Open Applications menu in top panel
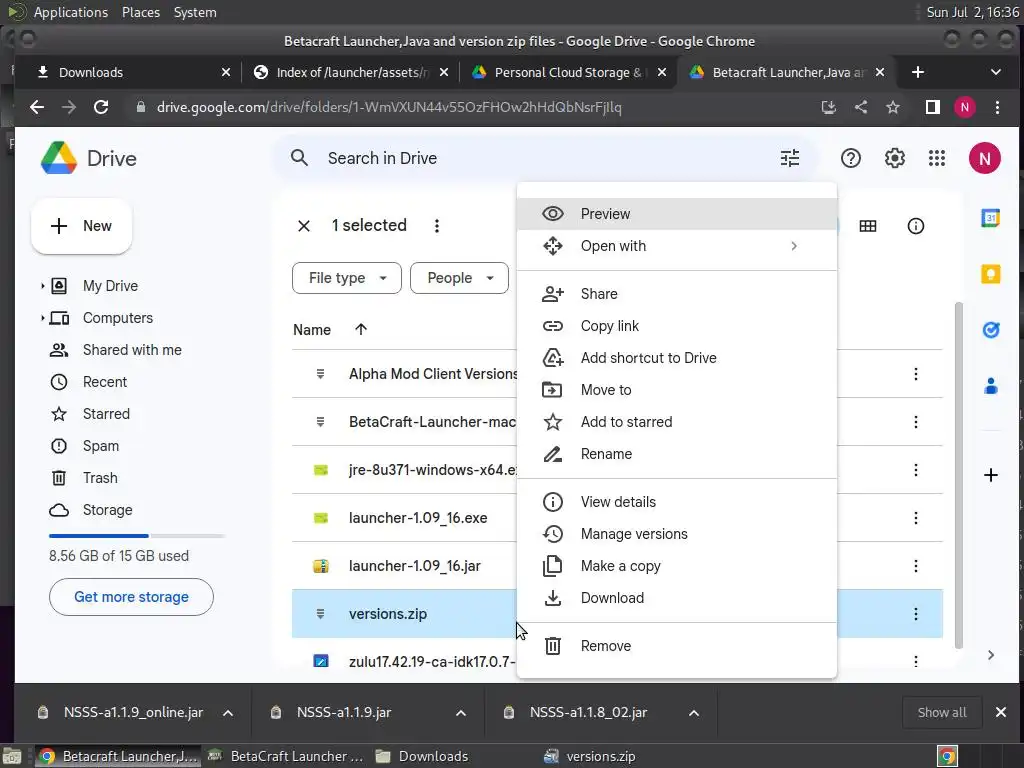This screenshot has width=1024, height=768. pyautogui.click(x=71, y=12)
